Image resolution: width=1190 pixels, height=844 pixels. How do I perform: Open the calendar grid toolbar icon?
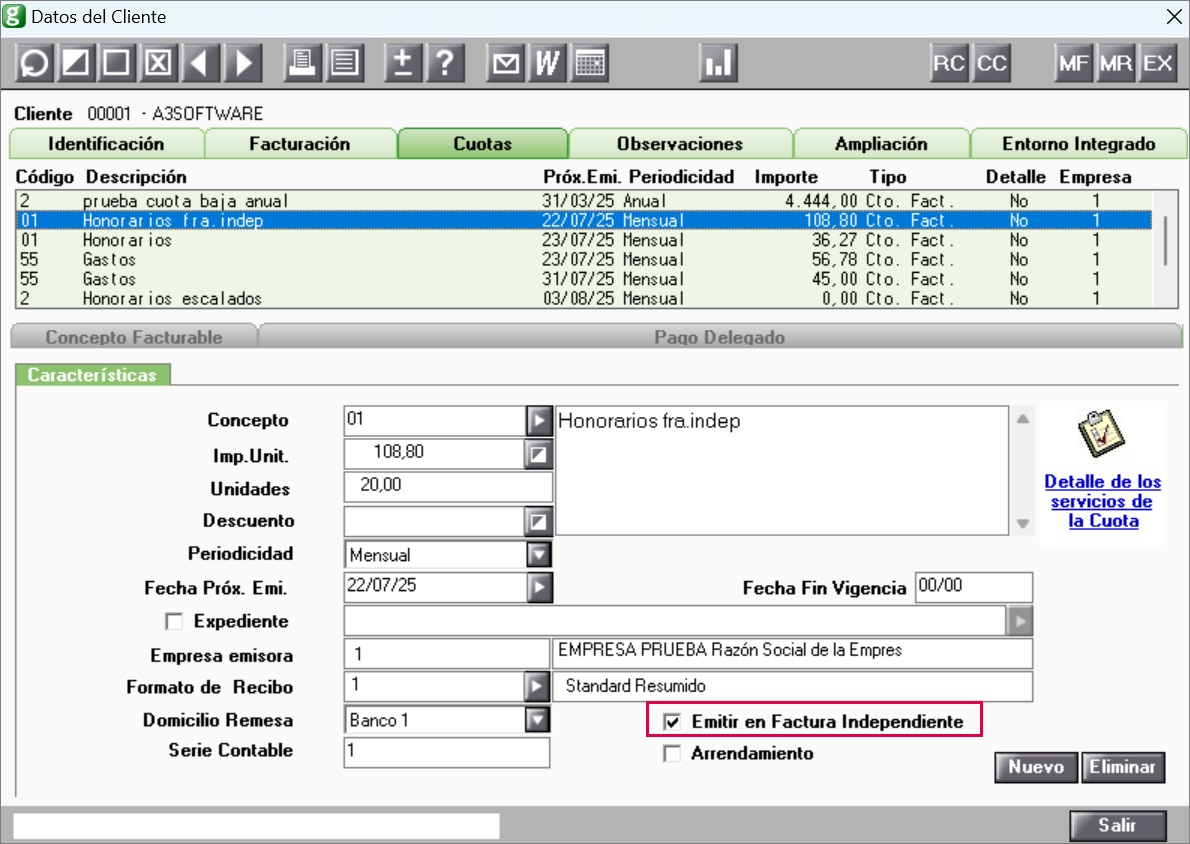point(589,62)
